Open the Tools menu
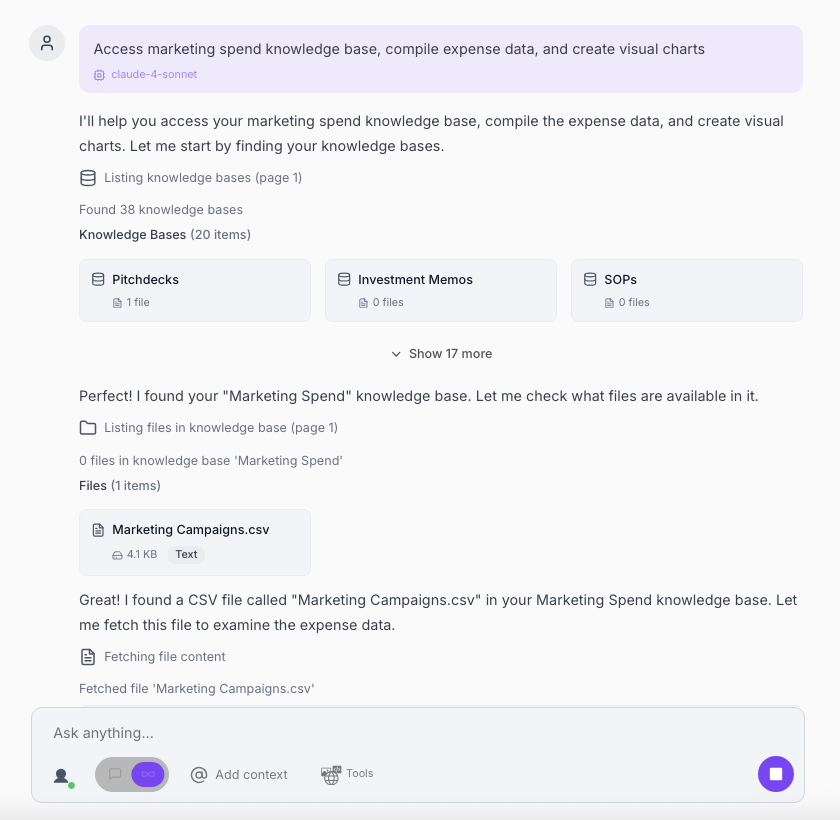 [347, 774]
